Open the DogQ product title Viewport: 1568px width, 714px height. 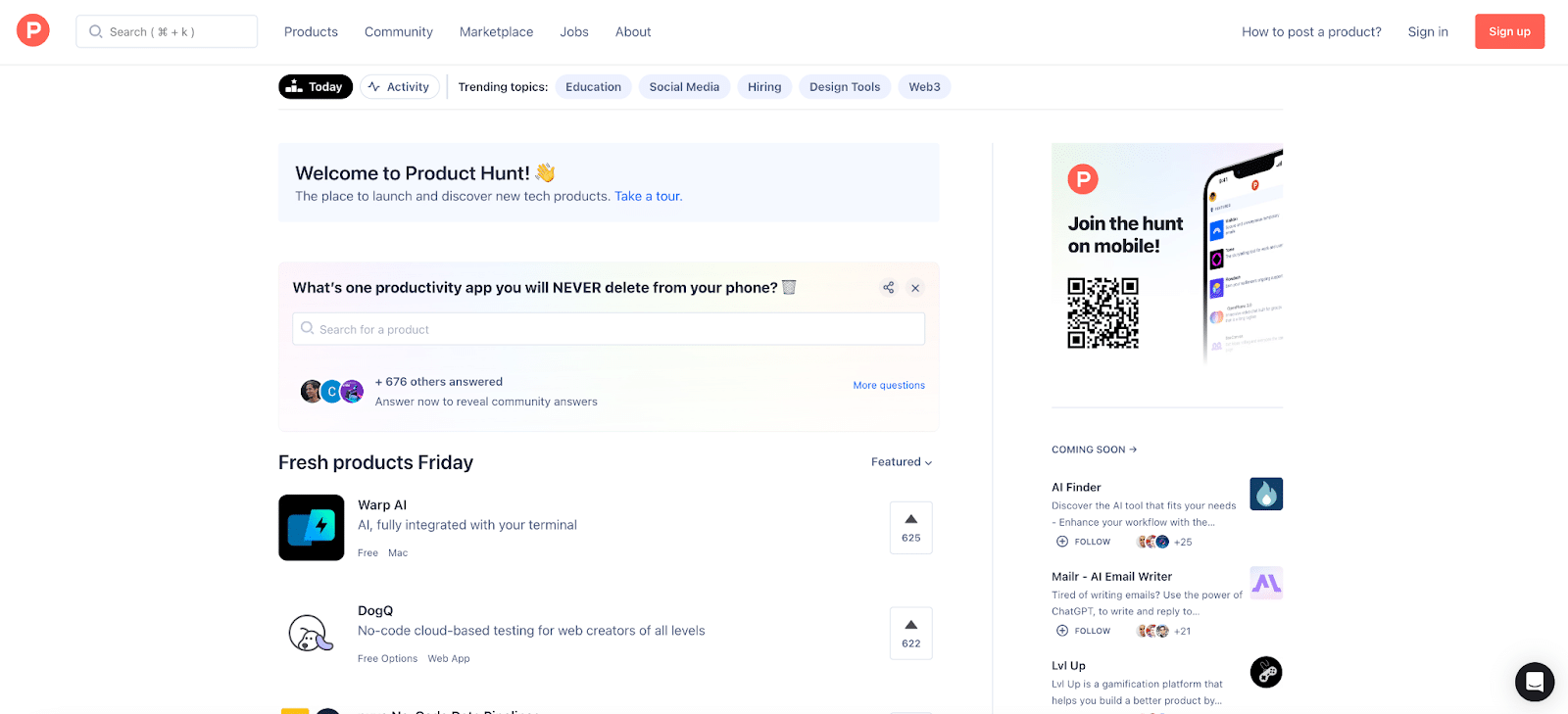point(375,611)
